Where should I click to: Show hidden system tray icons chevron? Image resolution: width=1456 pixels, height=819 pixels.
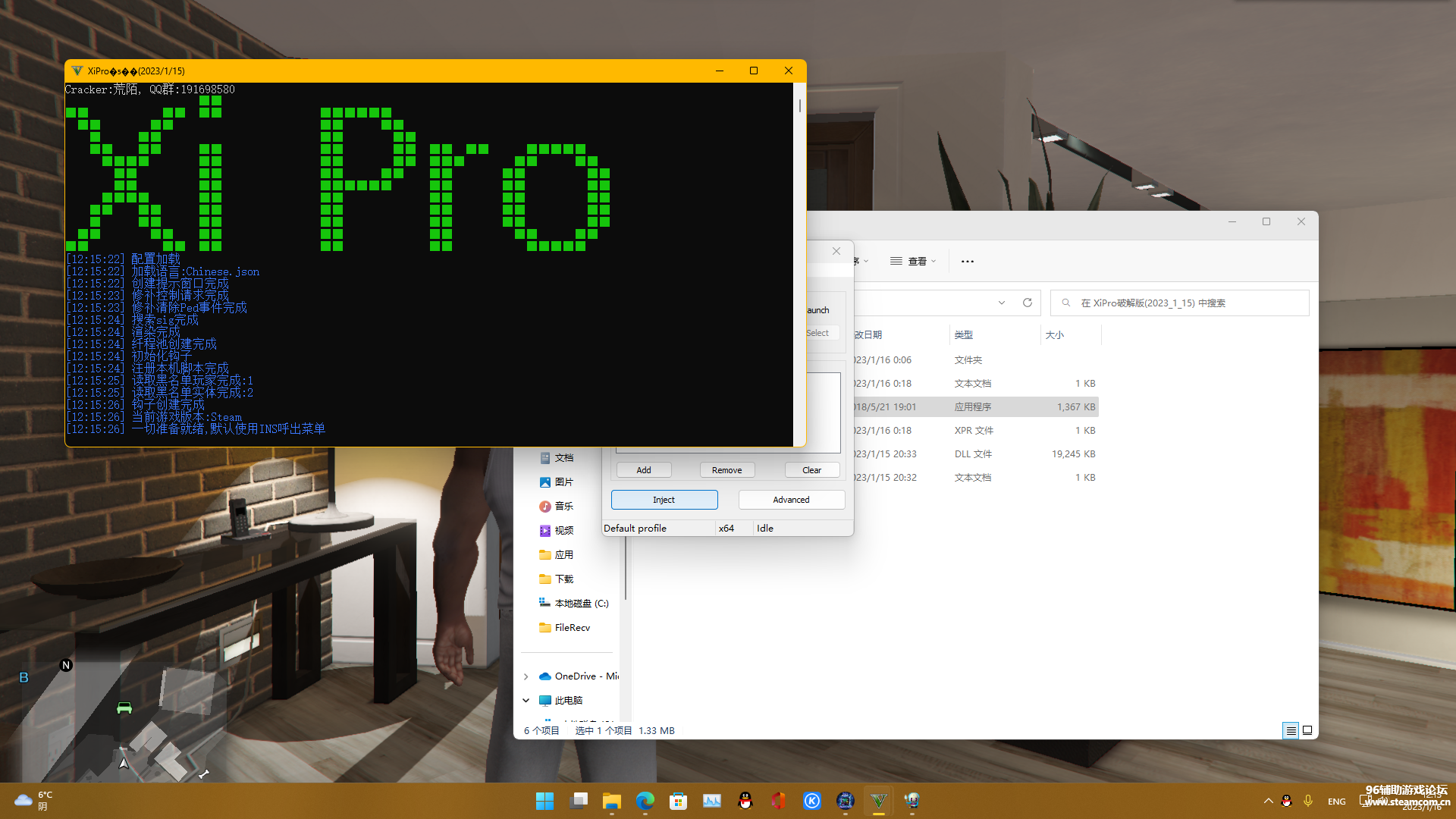(1268, 801)
